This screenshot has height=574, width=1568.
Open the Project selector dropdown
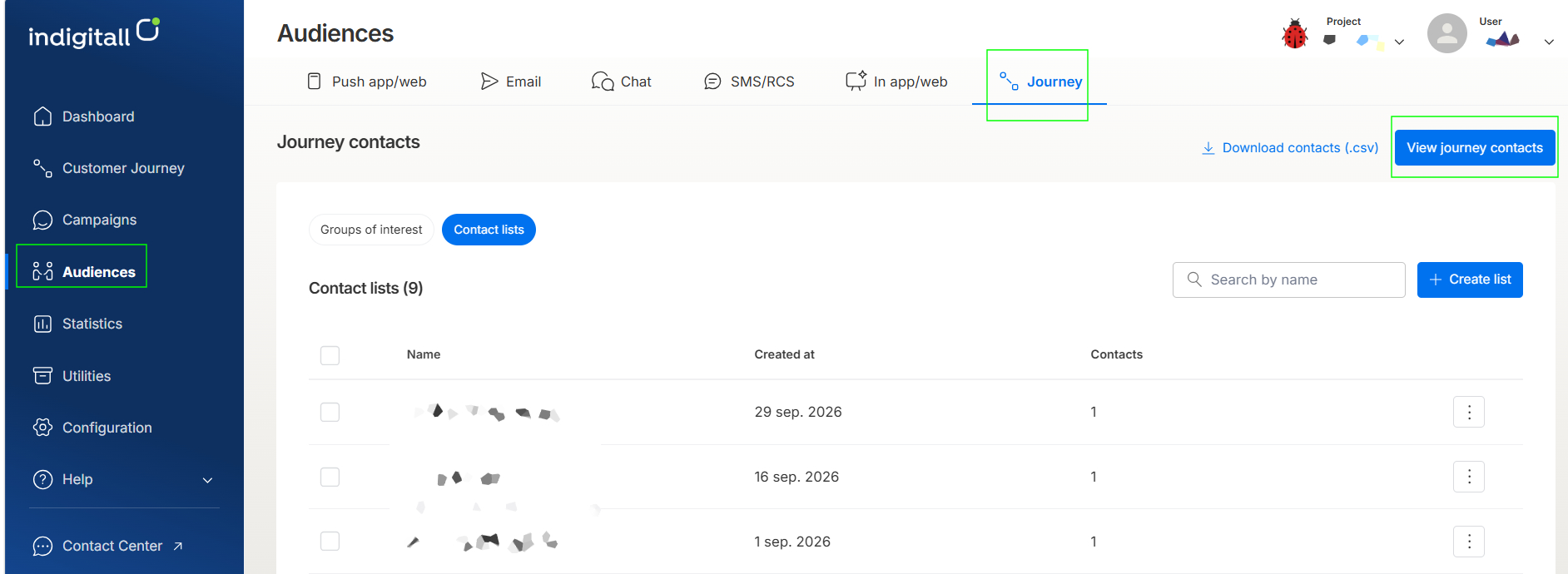[1399, 42]
